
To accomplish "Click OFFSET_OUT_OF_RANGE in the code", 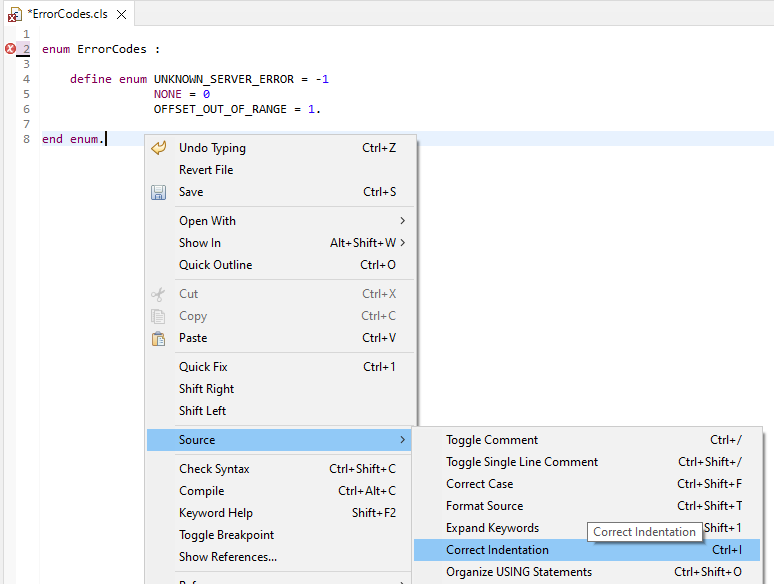I will [220, 109].
